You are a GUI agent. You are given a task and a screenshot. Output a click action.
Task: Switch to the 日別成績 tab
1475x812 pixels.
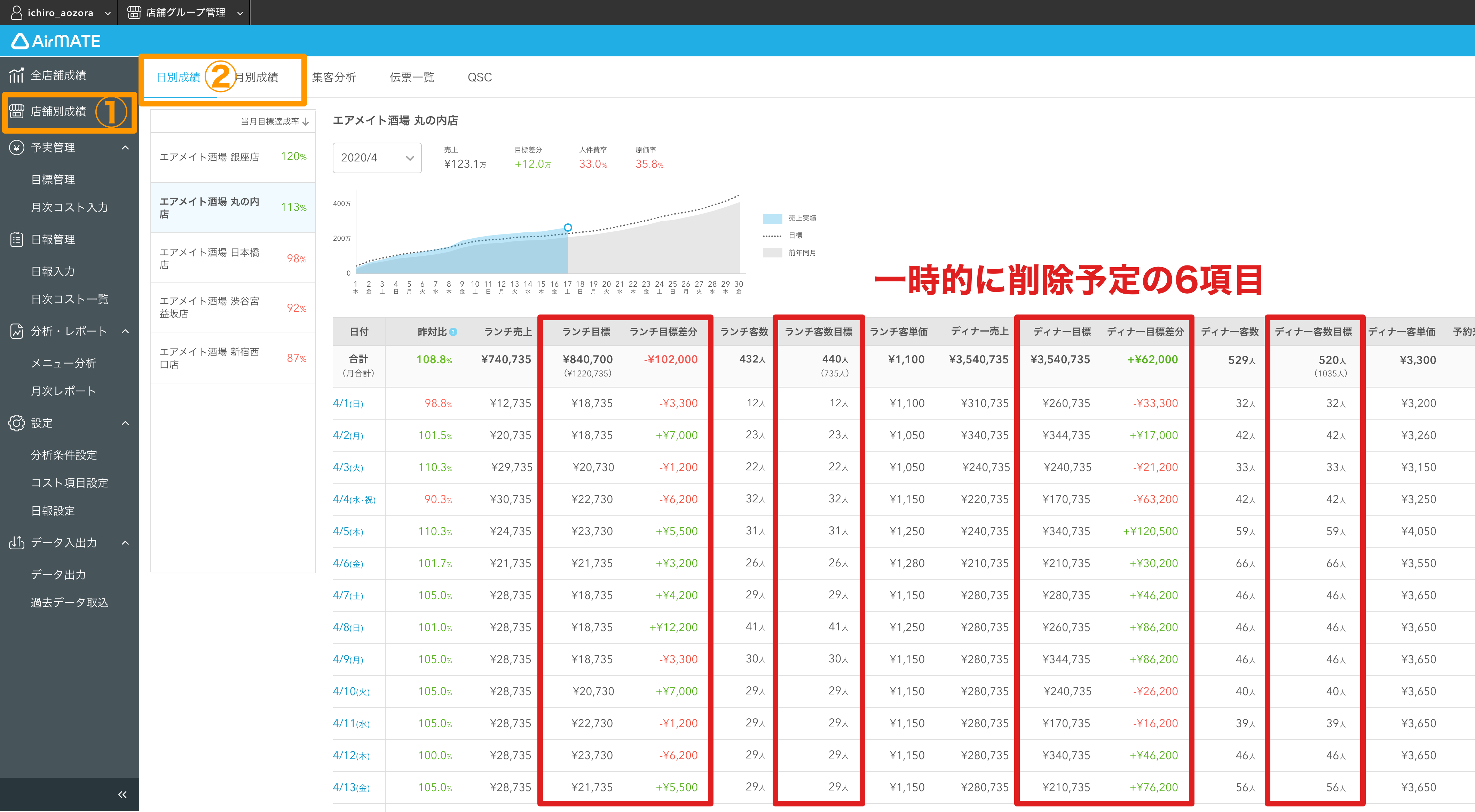tap(179, 77)
